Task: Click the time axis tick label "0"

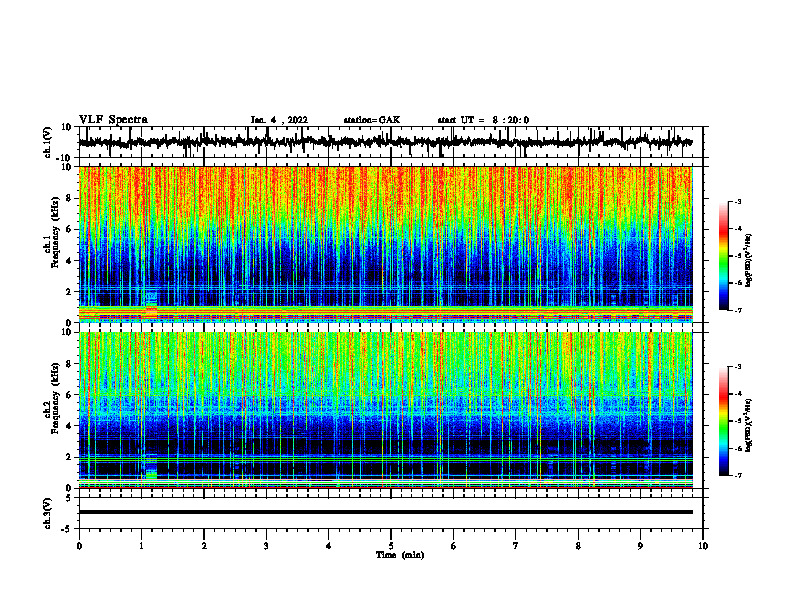Action: pos(79,546)
